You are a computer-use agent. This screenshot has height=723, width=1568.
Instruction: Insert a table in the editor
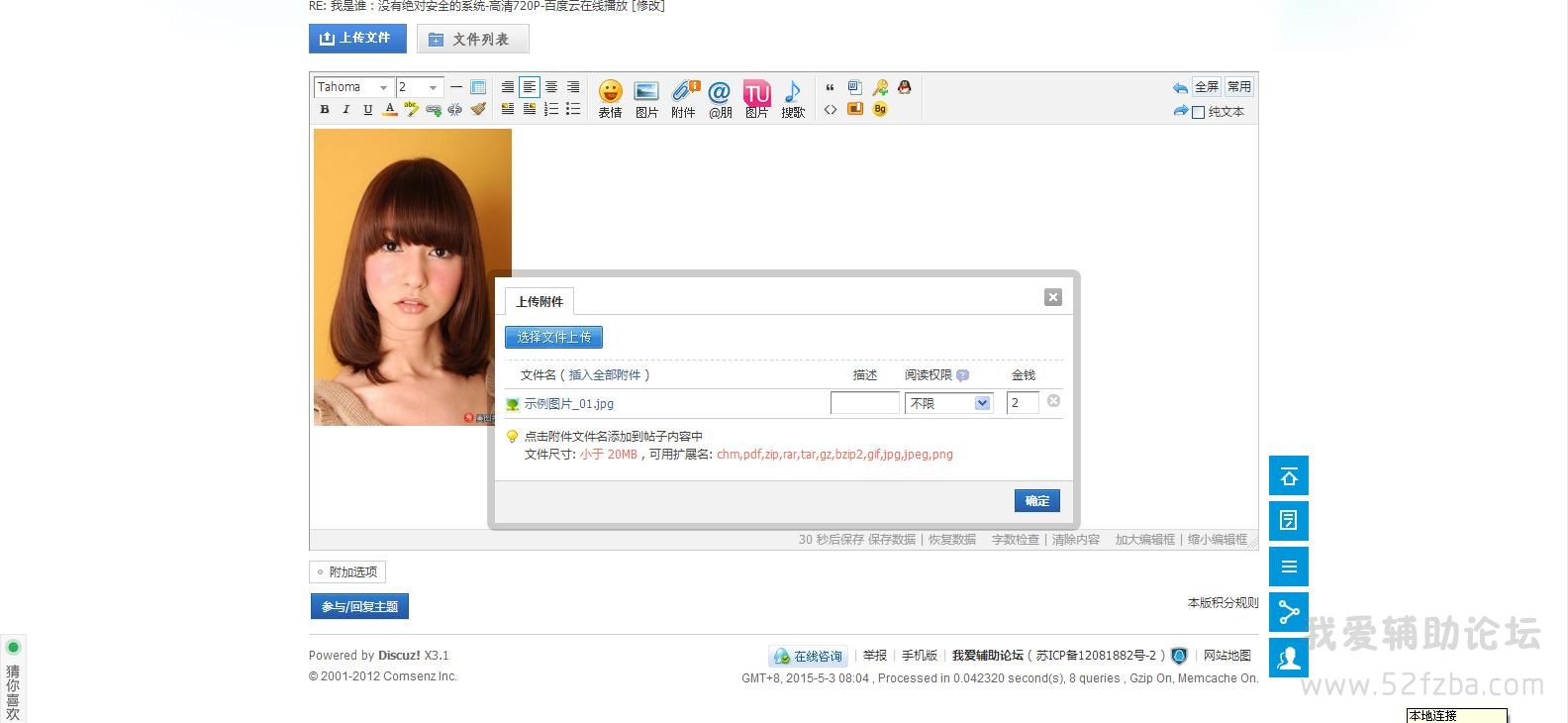[x=478, y=87]
